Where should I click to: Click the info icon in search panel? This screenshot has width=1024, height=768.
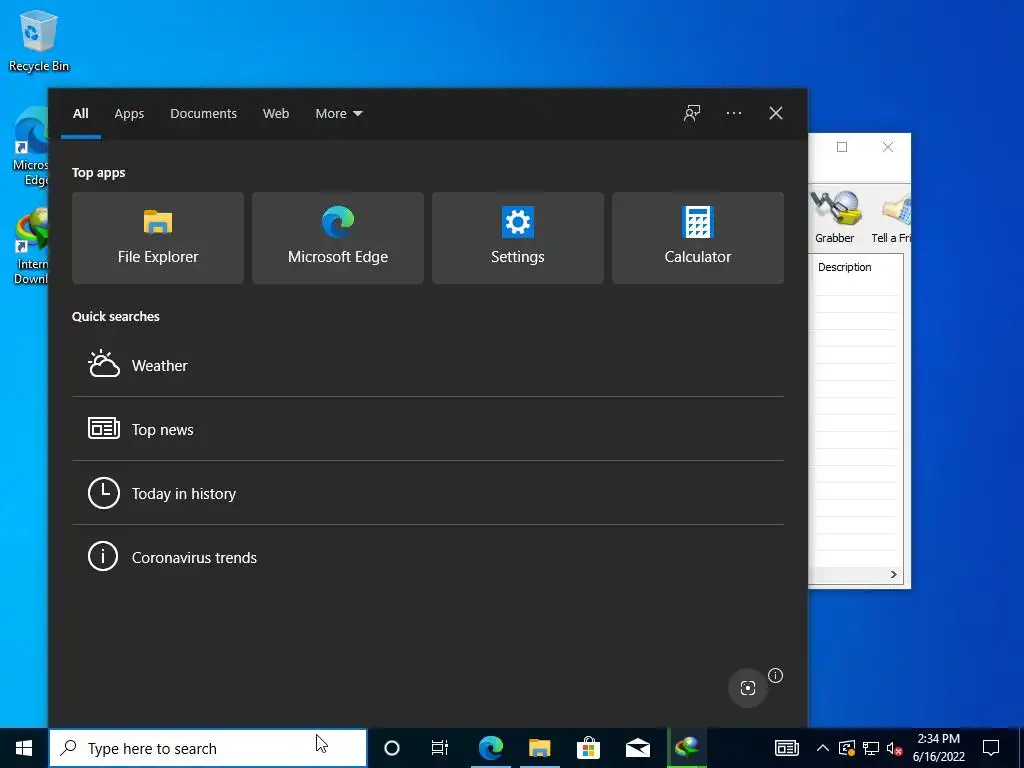775,675
